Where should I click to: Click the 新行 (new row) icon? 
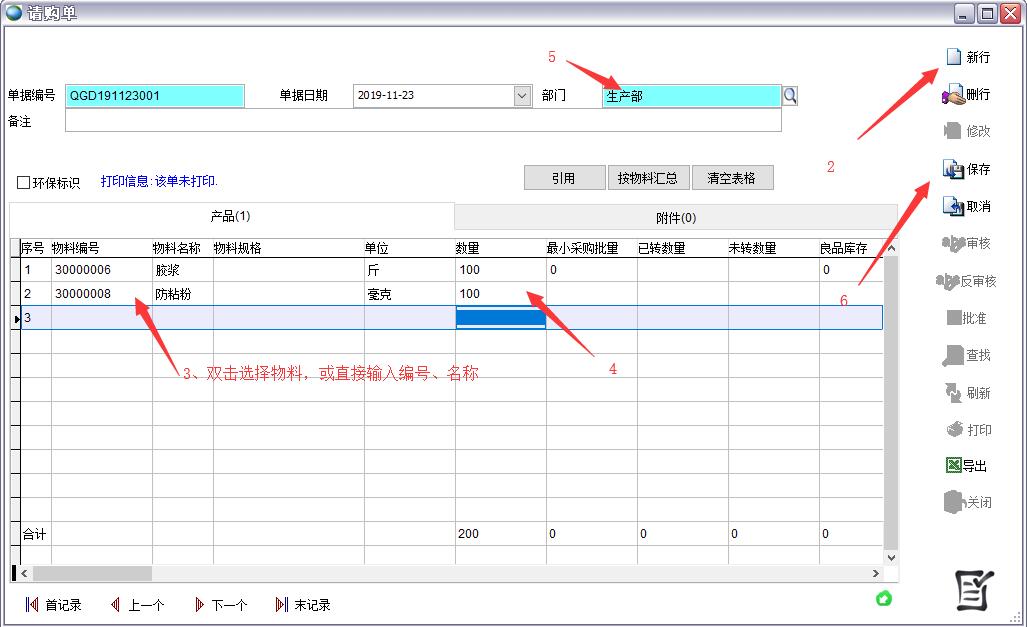953,57
